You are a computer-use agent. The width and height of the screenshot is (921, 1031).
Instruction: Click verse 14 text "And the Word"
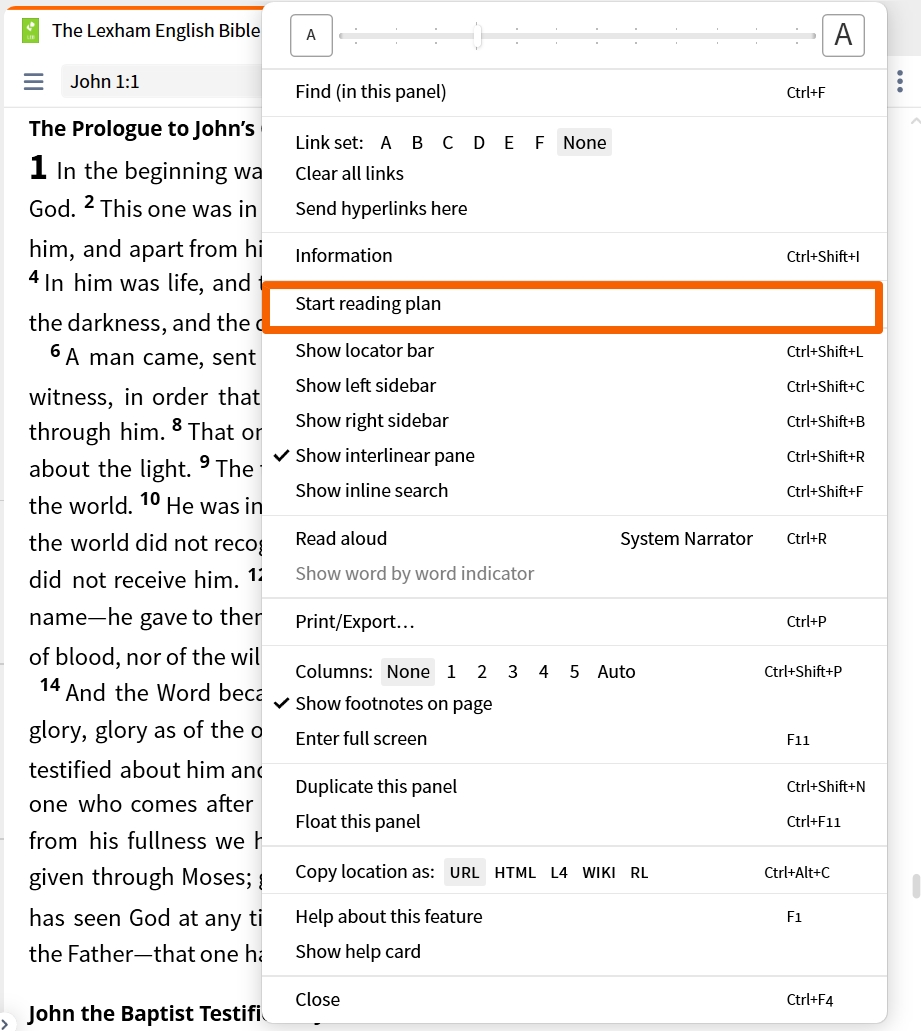pos(139,693)
